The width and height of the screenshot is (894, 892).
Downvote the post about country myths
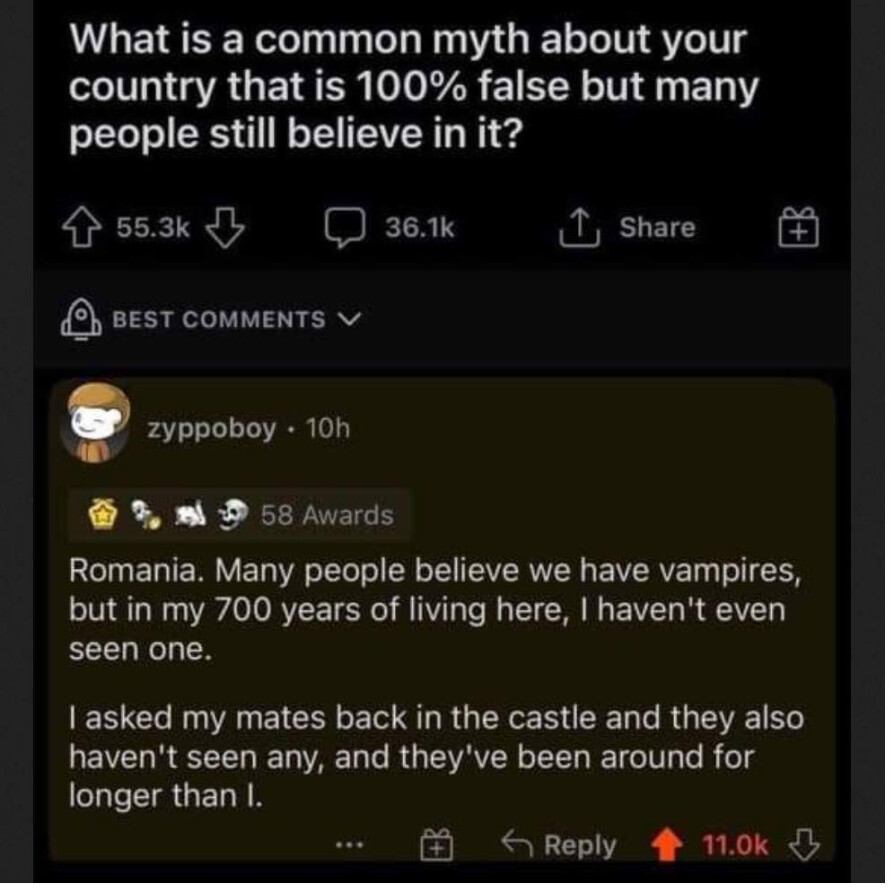pyautogui.click(x=218, y=228)
